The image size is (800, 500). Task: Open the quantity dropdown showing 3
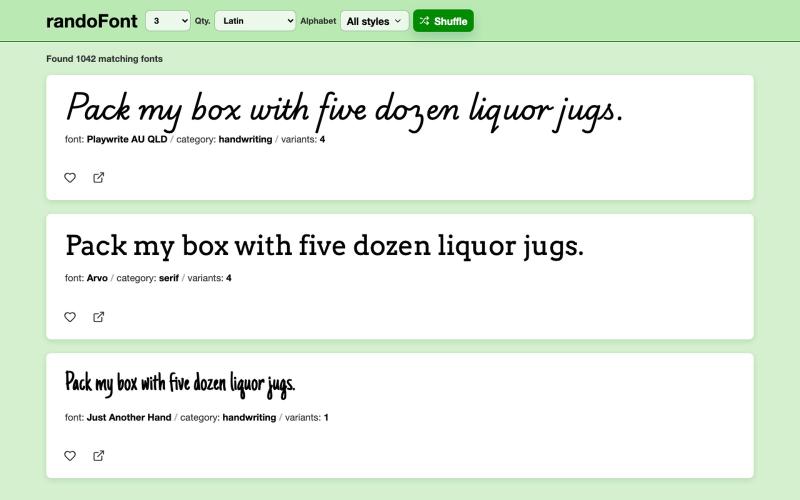click(x=168, y=21)
